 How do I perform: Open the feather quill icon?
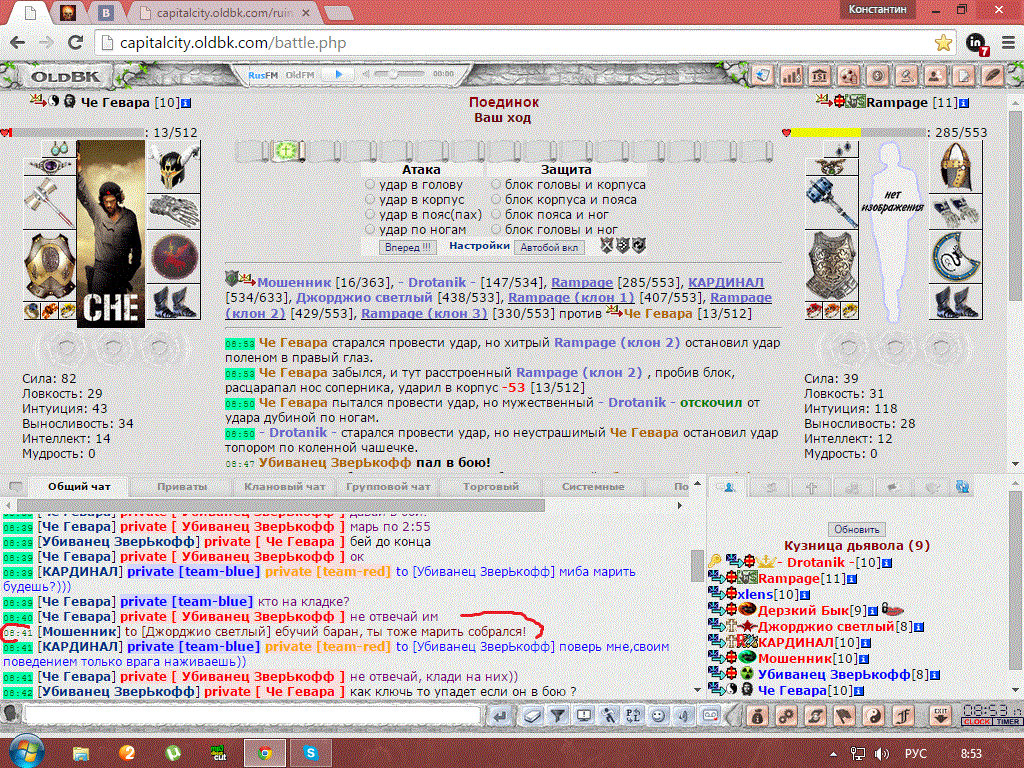point(993,76)
